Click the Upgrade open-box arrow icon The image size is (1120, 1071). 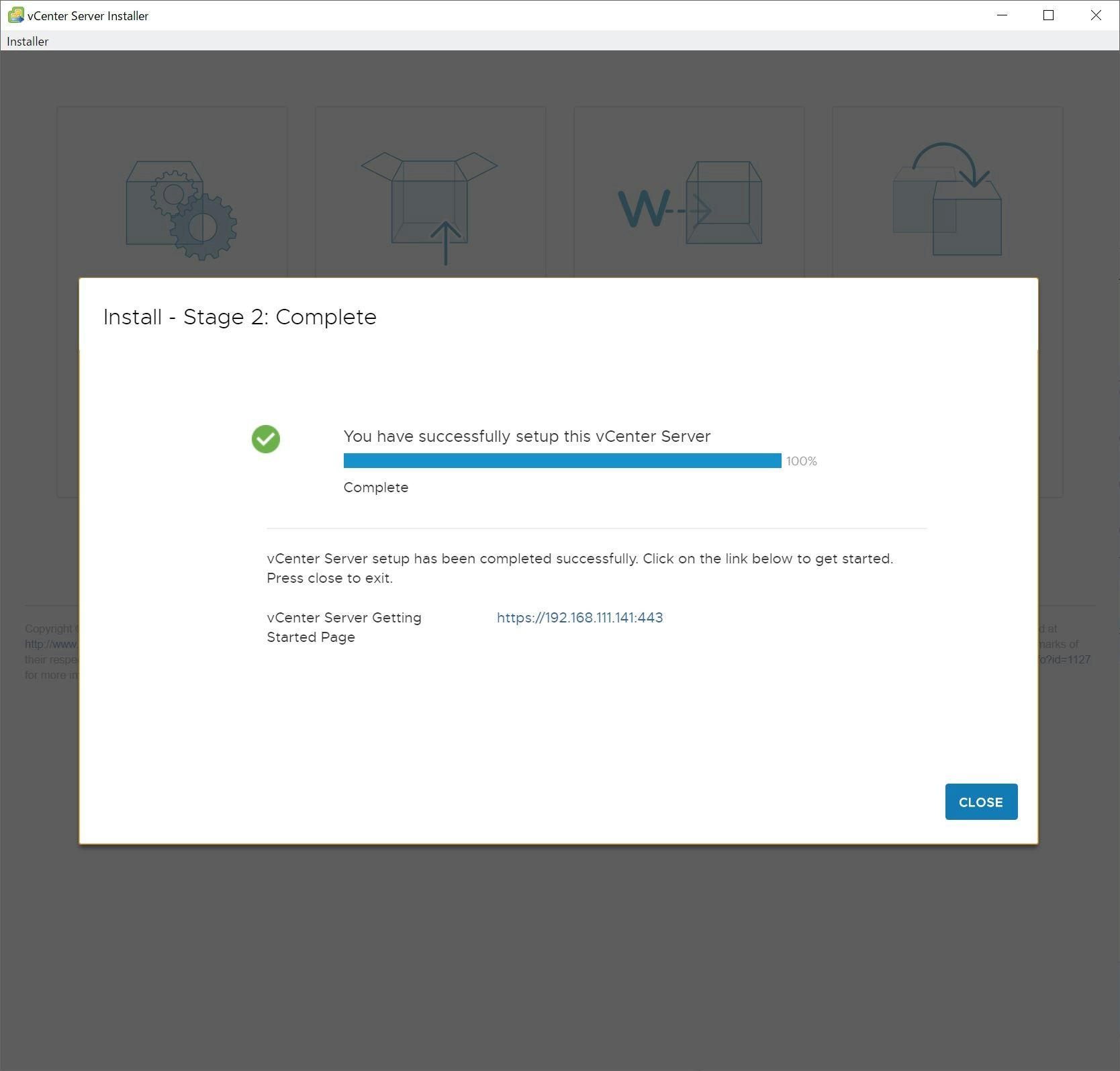[430, 208]
